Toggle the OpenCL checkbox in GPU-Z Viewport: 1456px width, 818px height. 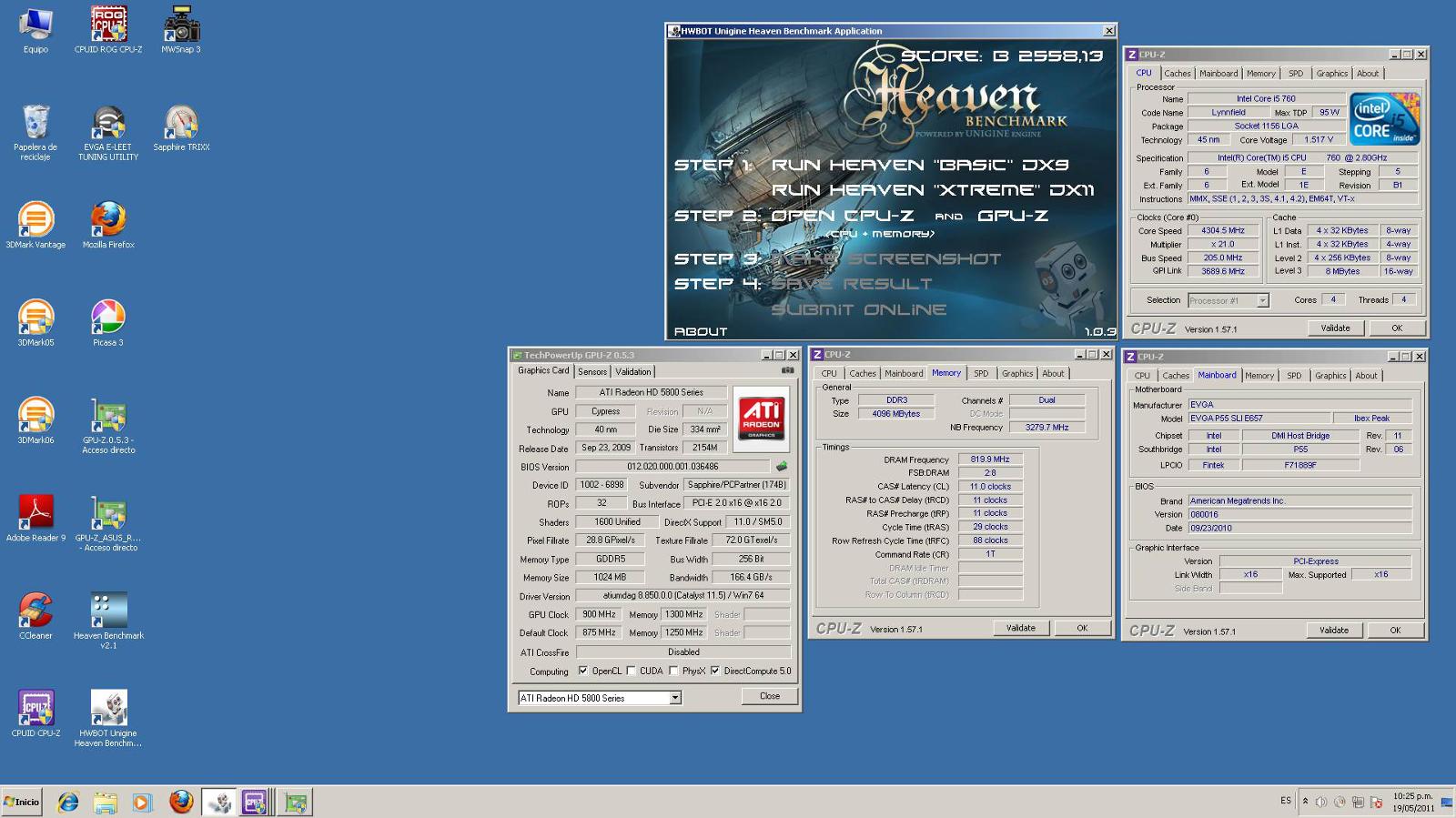tap(583, 672)
